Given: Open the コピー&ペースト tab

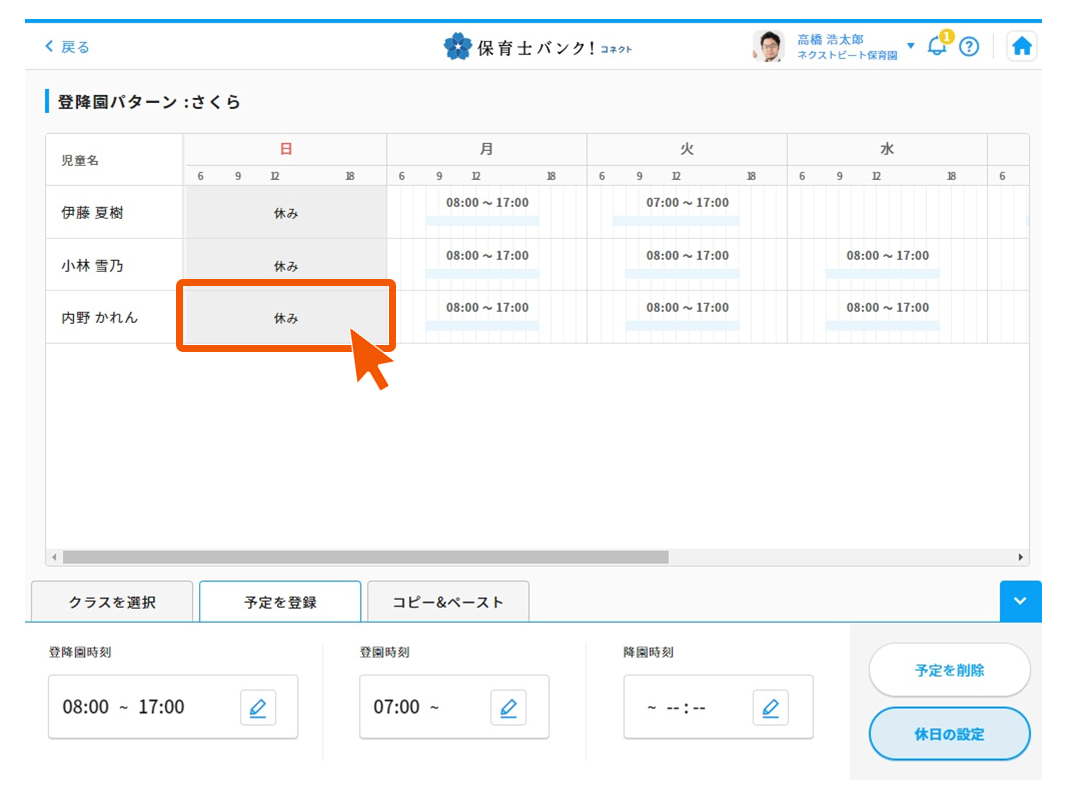Looking at the screenshot, I should tap(448, 601).
